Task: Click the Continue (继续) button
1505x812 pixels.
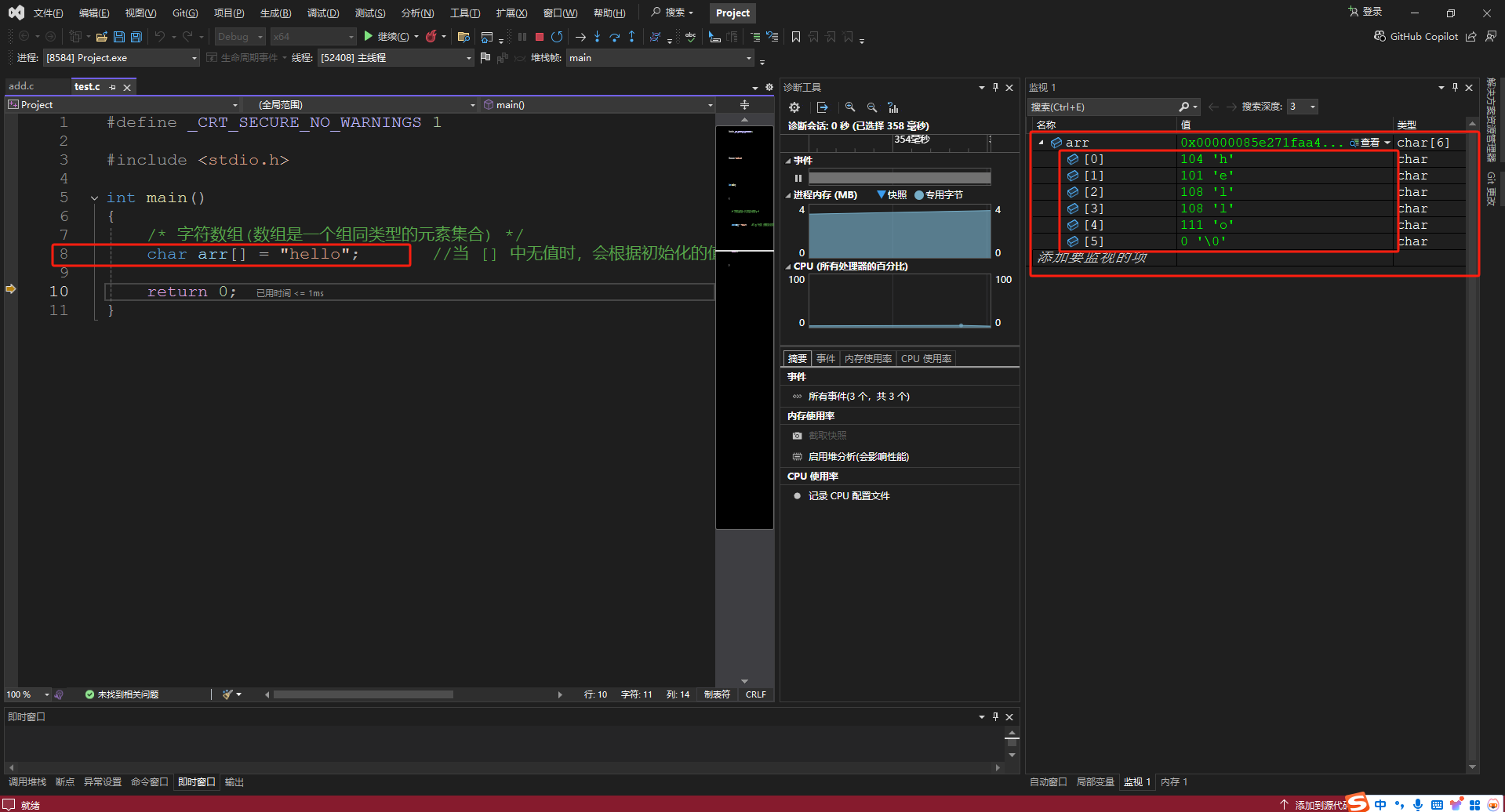Action: pyautogui.click(x=387, y=36)
